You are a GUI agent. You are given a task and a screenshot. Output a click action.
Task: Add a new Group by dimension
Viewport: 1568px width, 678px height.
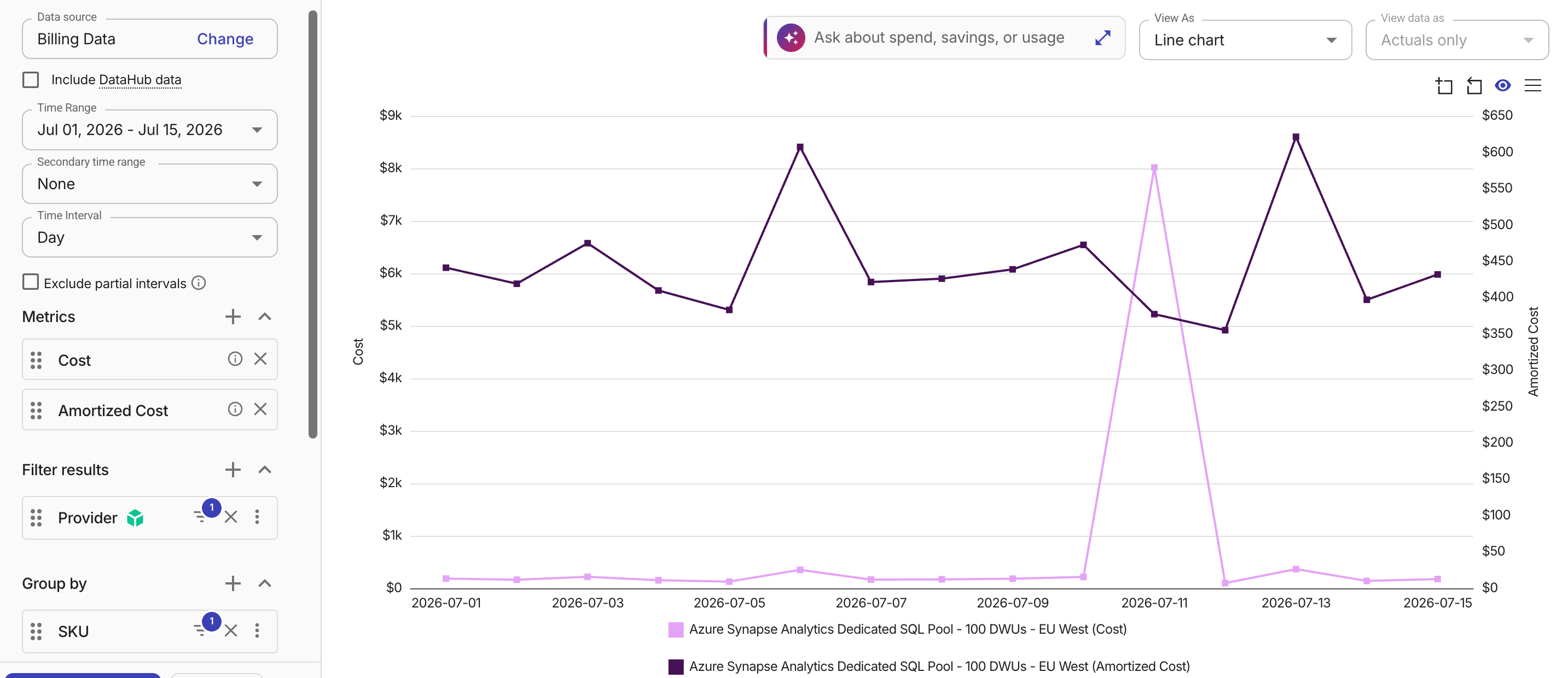[233, 584]
